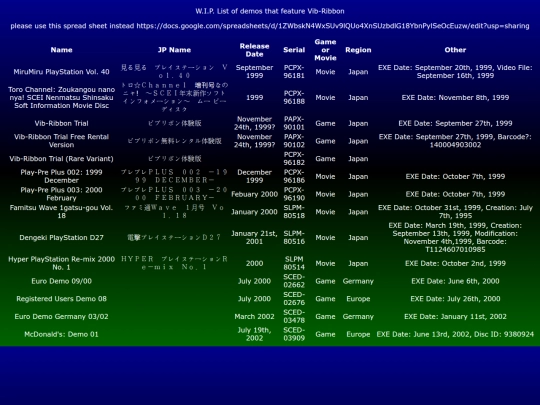Select serial 'SCED-03909'
The height and width of the screenshot is (405, 540).
(294, 334)
